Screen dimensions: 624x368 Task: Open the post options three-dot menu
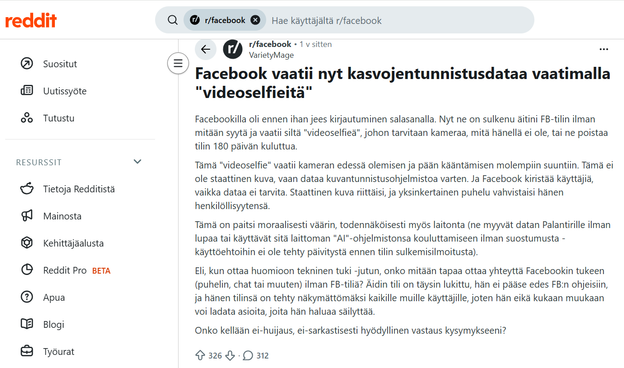point(603,49)
